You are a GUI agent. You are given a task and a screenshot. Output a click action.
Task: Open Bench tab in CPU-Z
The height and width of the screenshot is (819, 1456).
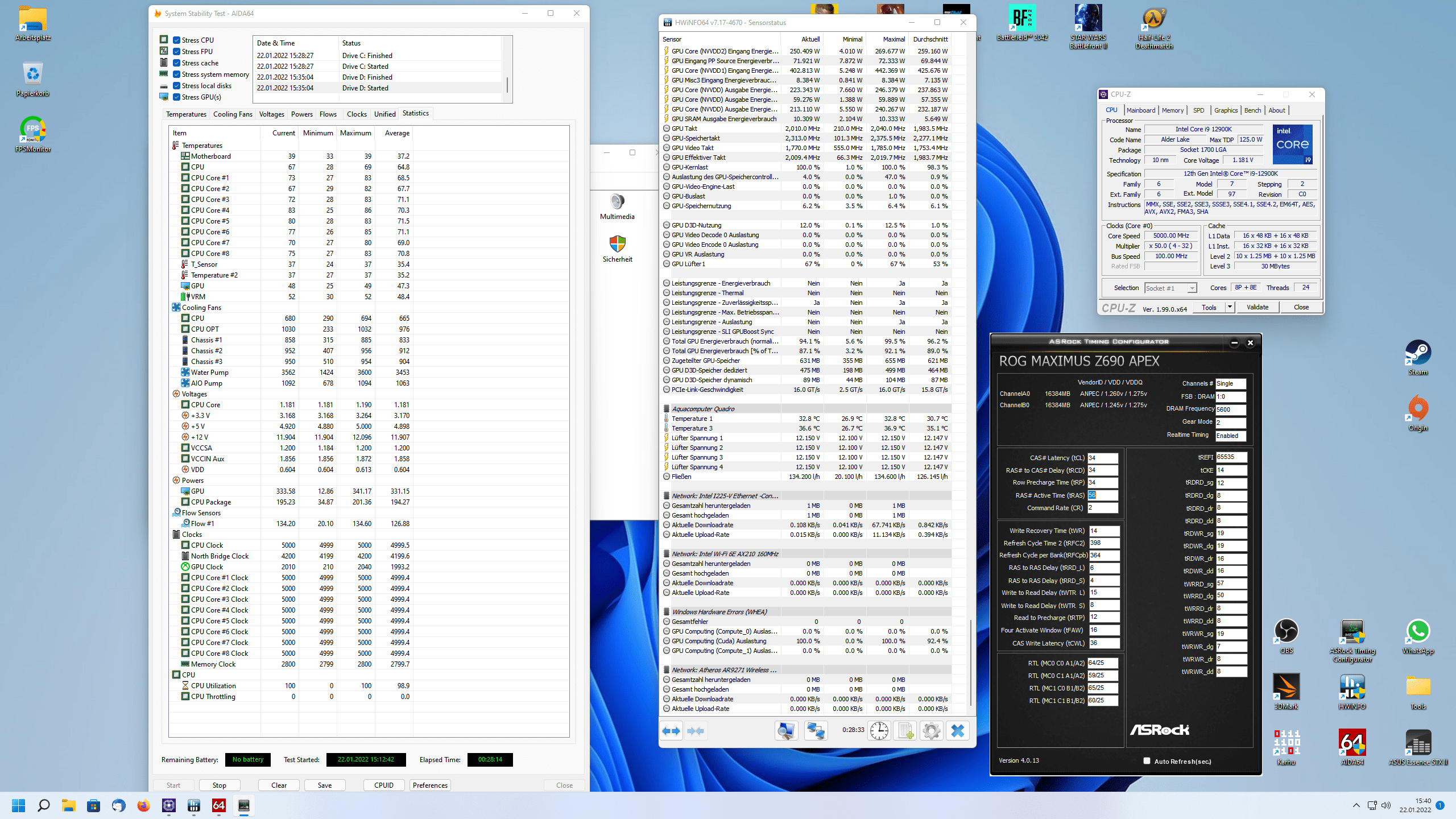coord(1252,110)
